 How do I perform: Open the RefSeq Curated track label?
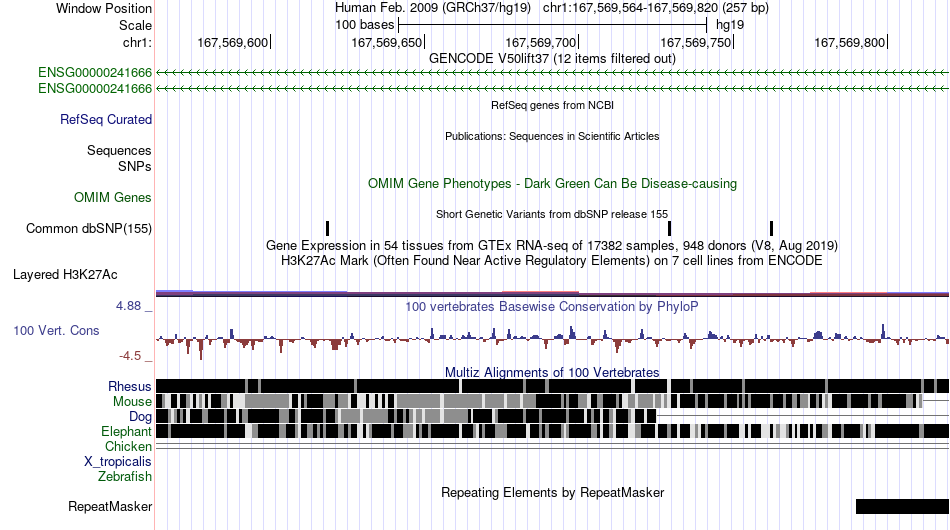coord(105,119)
